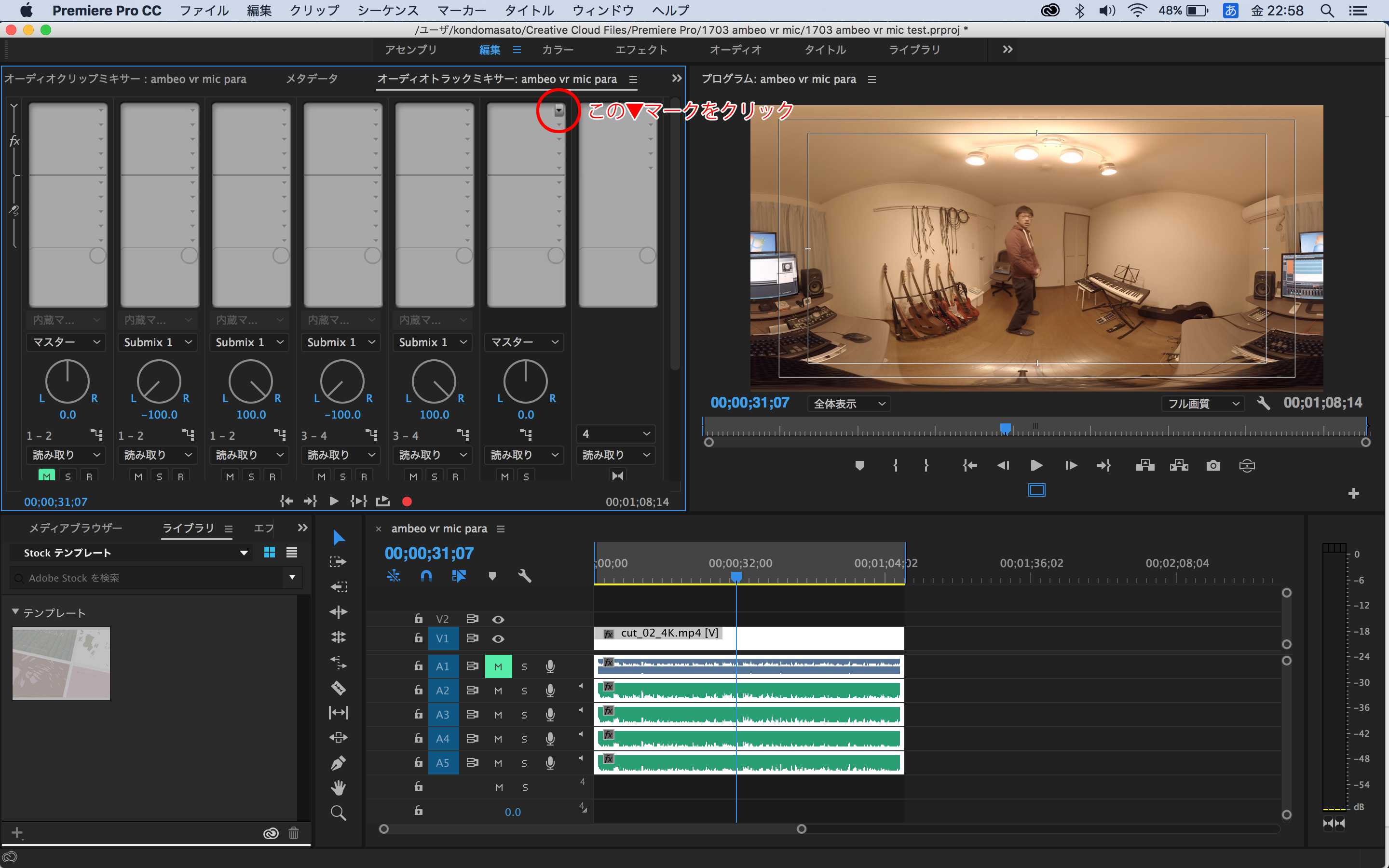Open second channel Submix 1 output dropdown

click(157, 342)
